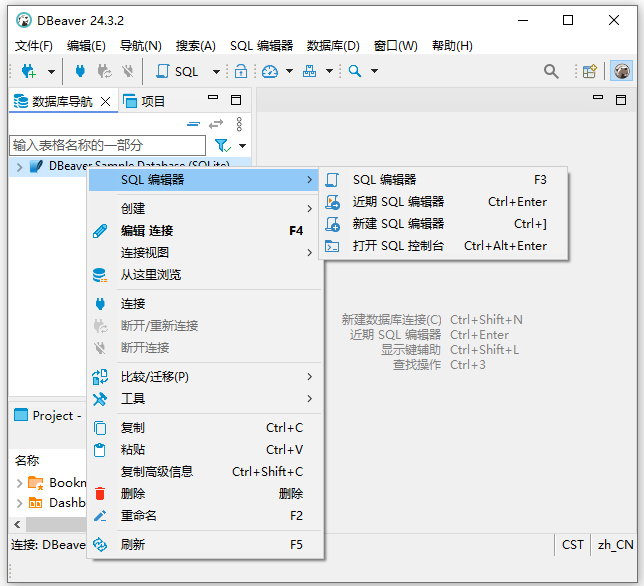Click the SQL editor toolbar button
The height and width of the screenshot is (586, 644).
[x=177, y=71]
